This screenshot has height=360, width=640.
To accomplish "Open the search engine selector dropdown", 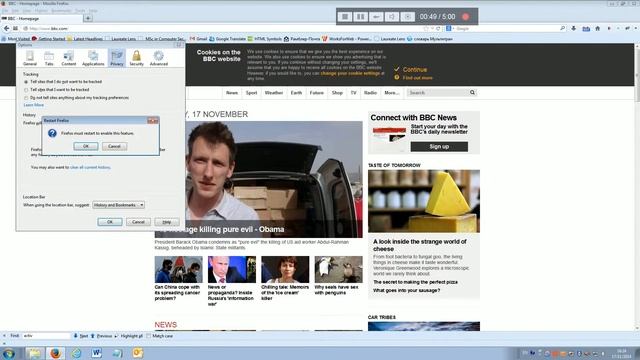I will pos(450,29).
